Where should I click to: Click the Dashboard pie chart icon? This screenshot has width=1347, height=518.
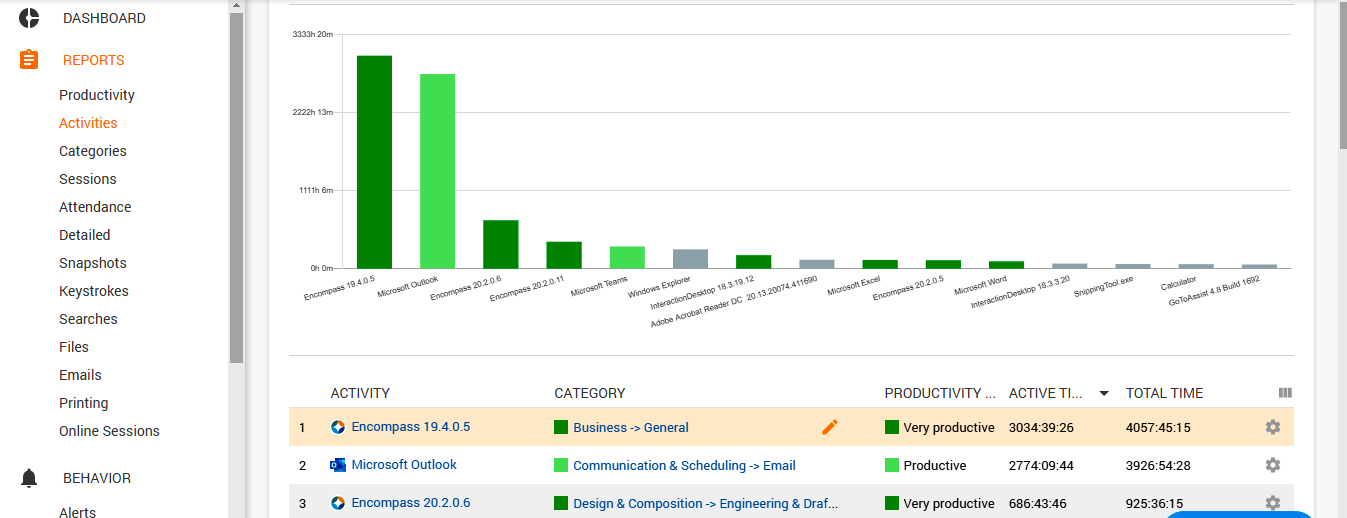point(29,18)
